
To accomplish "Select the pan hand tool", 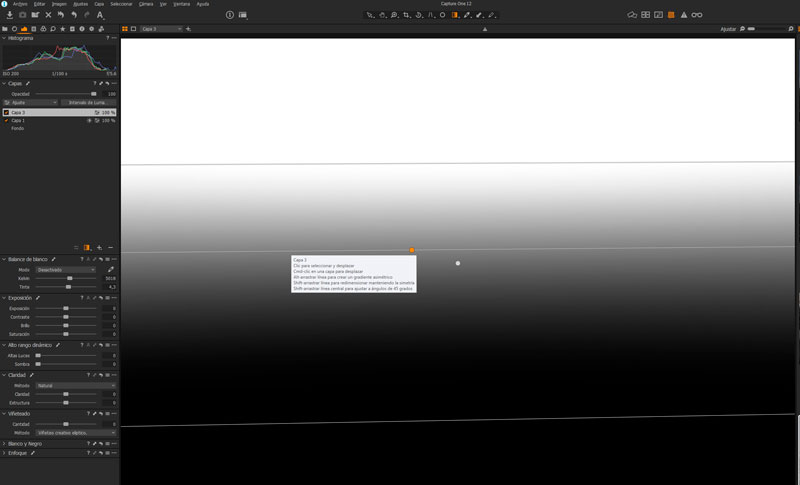I will pyautogui.click(x=381, y=15).
